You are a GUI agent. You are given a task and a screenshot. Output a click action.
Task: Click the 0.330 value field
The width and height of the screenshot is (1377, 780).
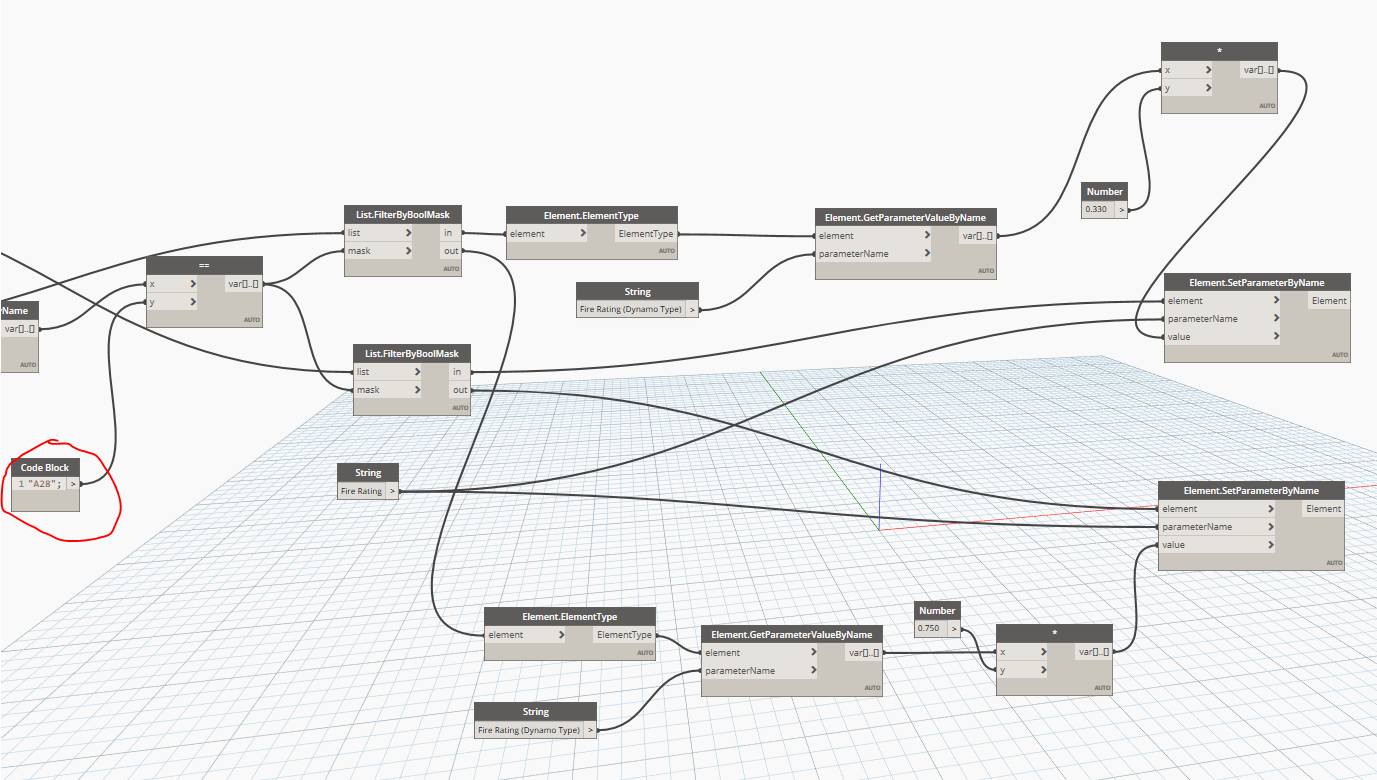point(1099,210)
